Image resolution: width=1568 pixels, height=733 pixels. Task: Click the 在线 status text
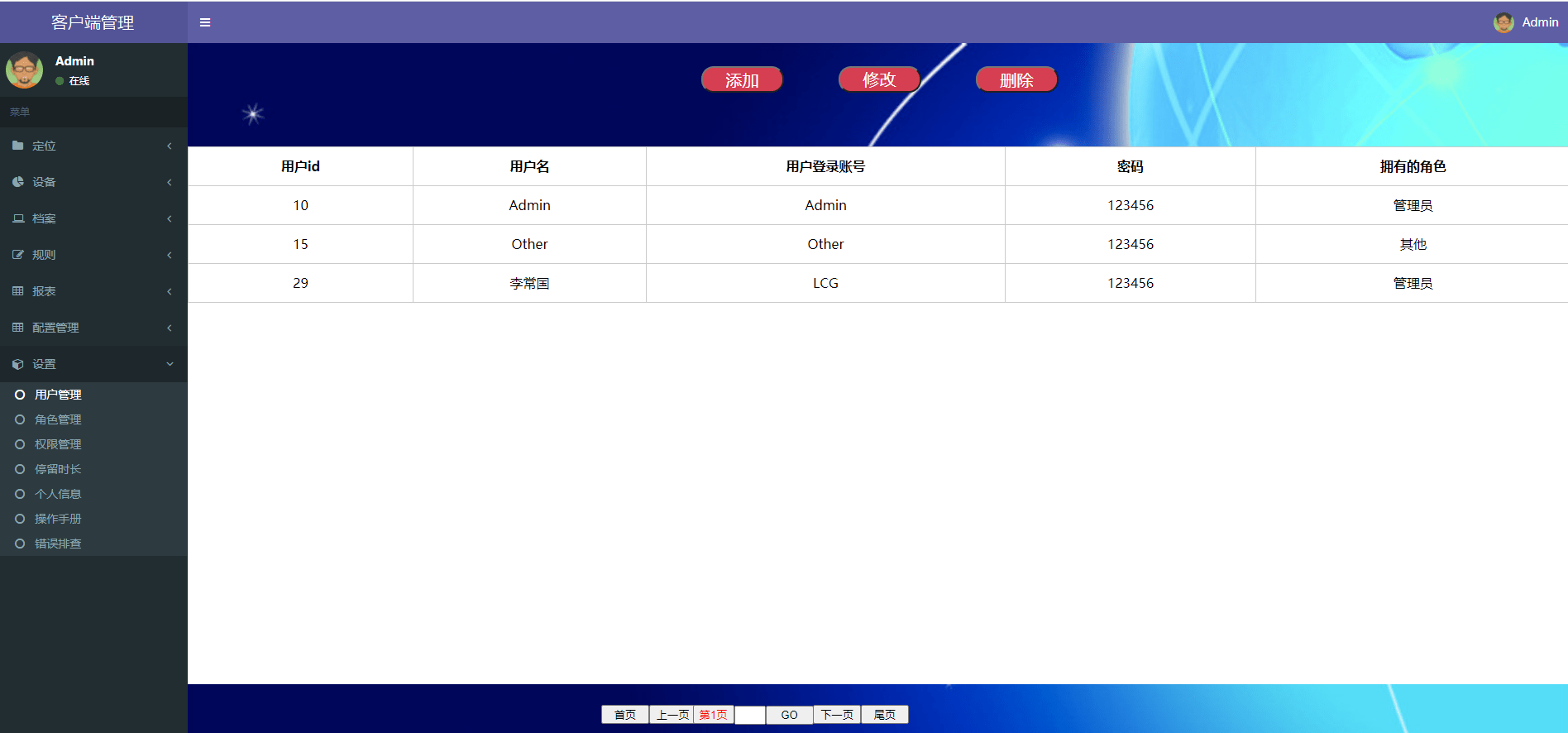click(x=79, y=81)
